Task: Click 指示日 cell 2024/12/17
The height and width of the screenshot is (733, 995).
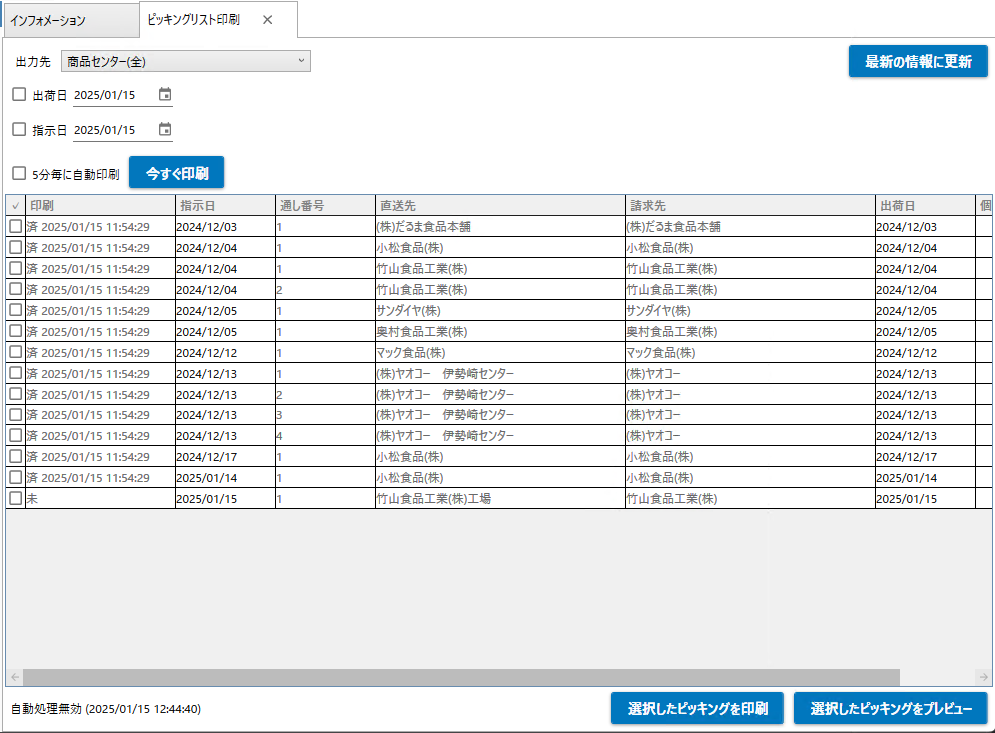Action: point(225,457)
